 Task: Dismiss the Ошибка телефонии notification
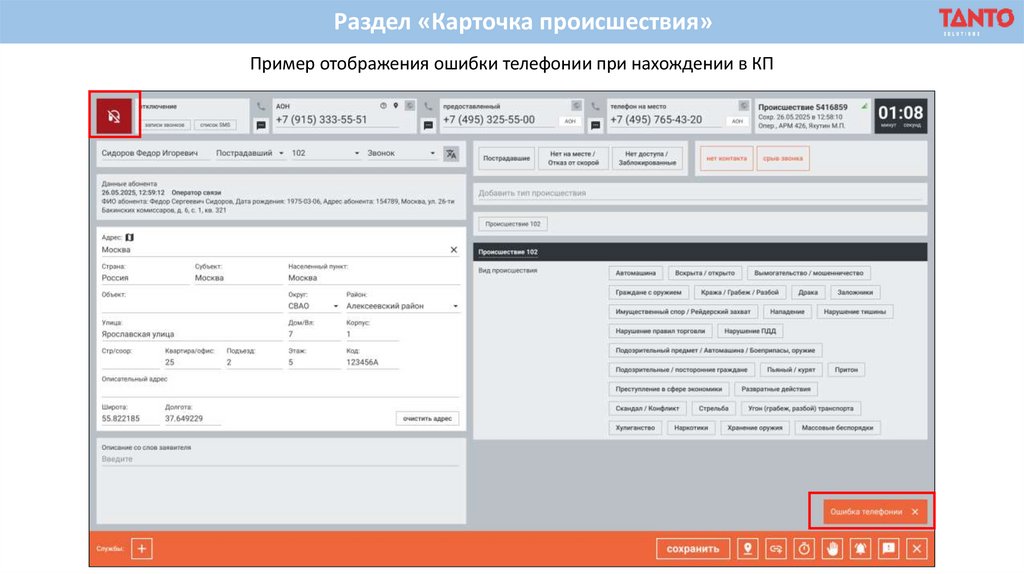click(x=915, y=512)
